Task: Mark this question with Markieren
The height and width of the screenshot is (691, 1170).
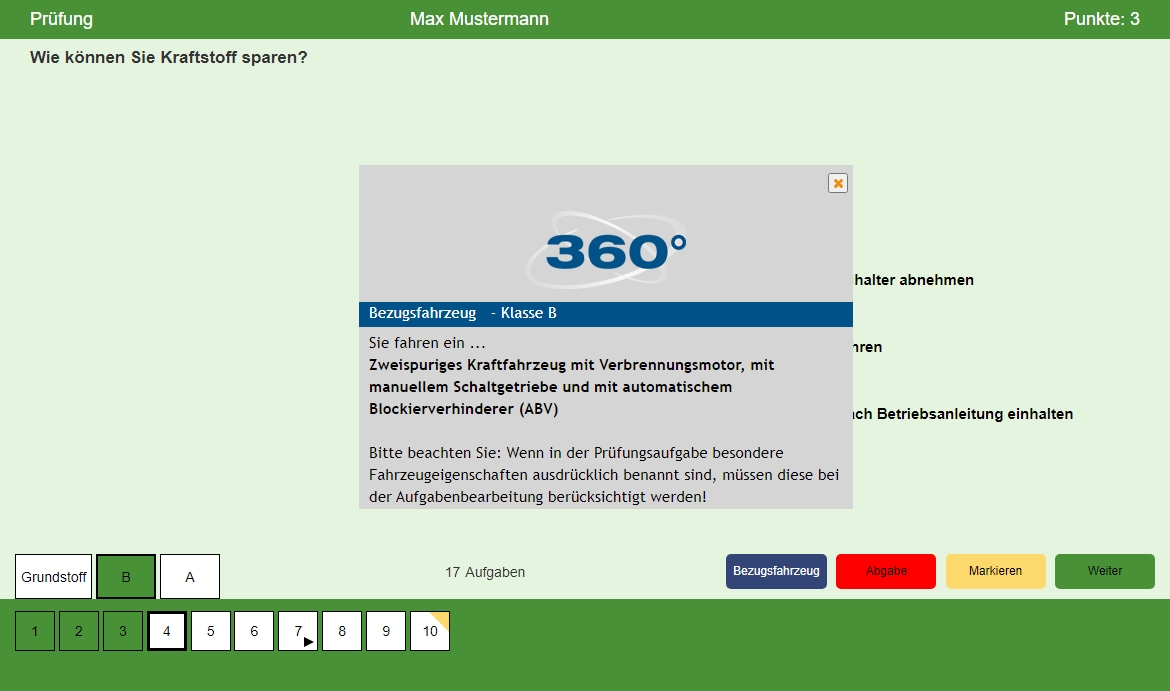Action: coord(995,571)
